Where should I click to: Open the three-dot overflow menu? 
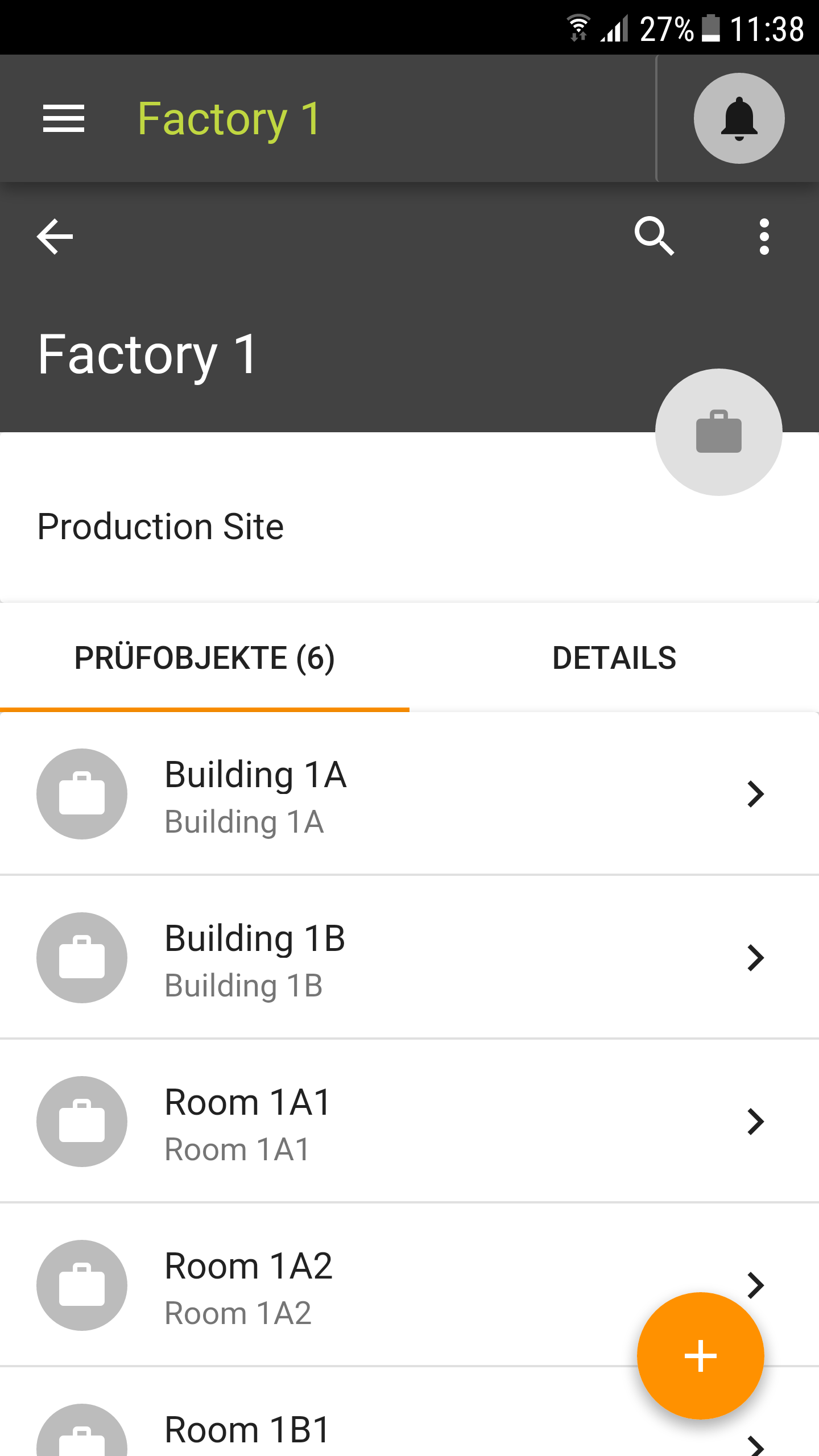coord(764,237)
